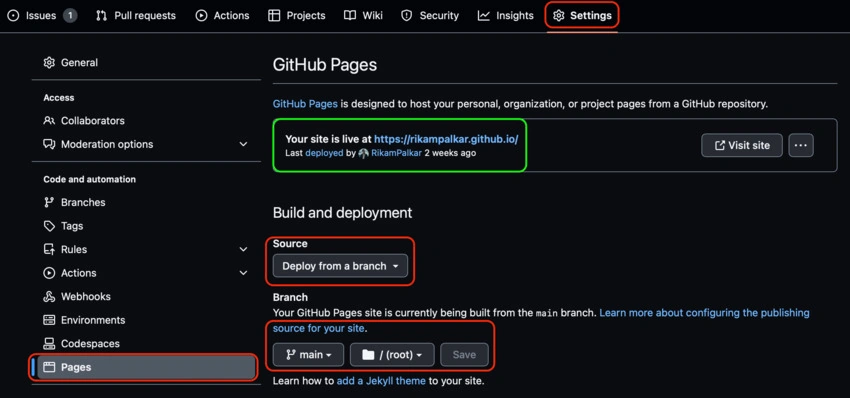850x398 pixels.
Task: Open the main branch dropdown
Action: 308,355
